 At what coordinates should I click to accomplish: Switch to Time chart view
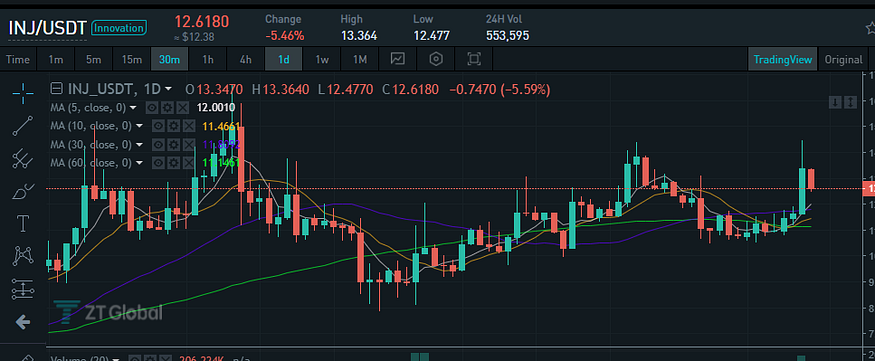[18, 59]
